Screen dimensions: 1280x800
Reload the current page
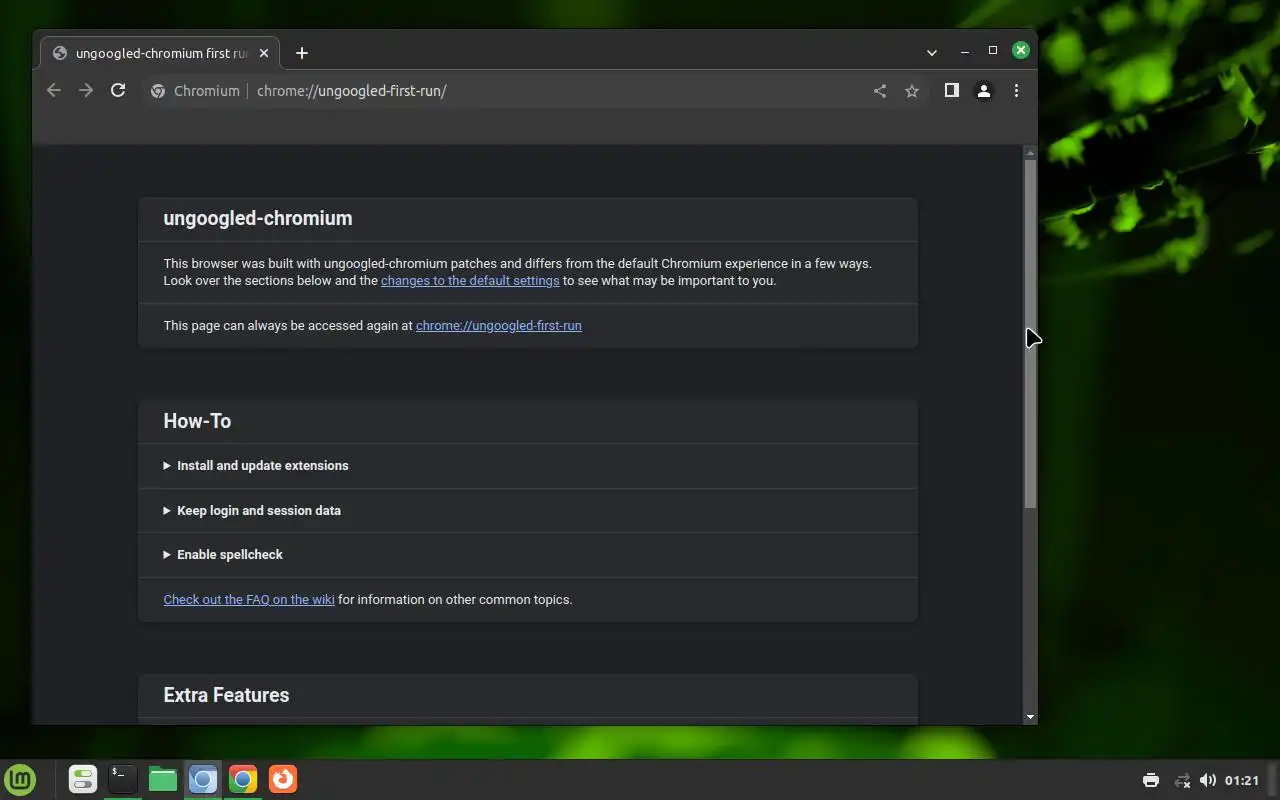pos(118,91)
